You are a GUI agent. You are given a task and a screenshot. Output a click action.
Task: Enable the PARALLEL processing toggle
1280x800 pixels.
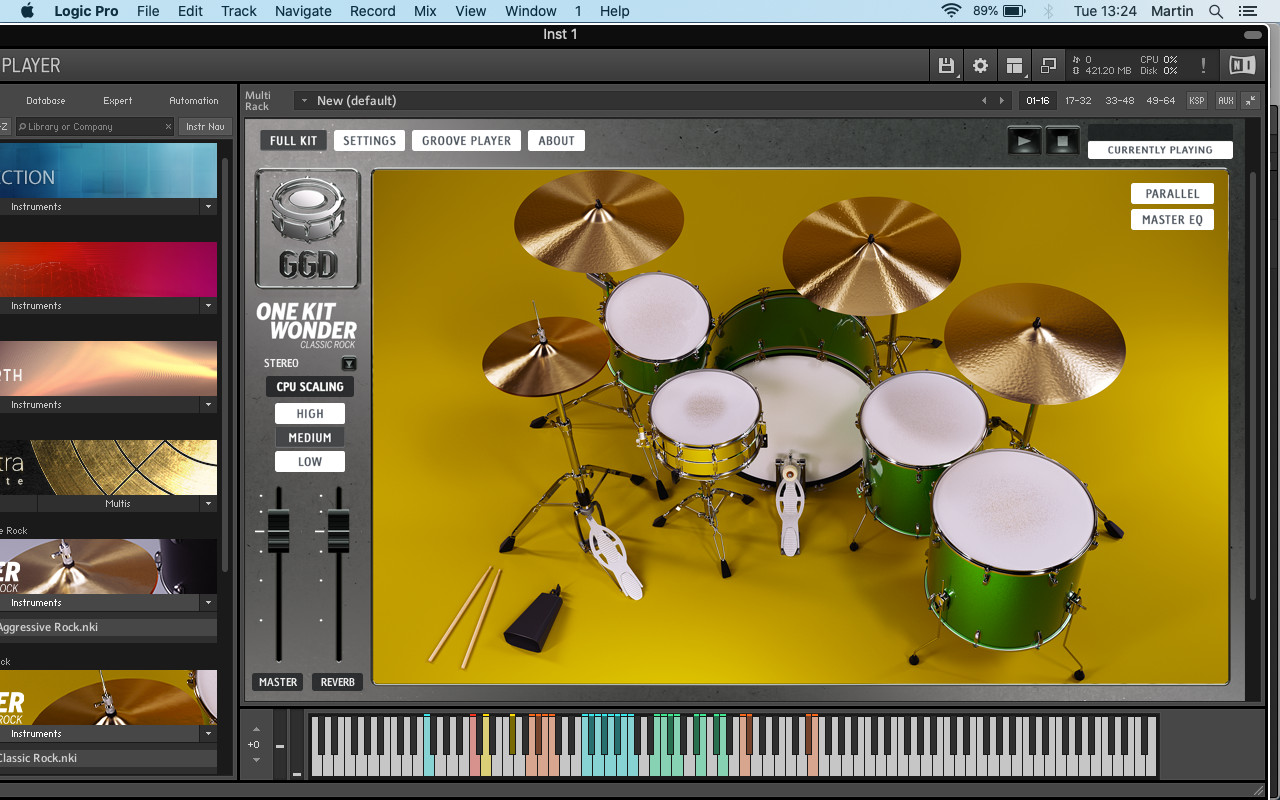pos(1172,193)
